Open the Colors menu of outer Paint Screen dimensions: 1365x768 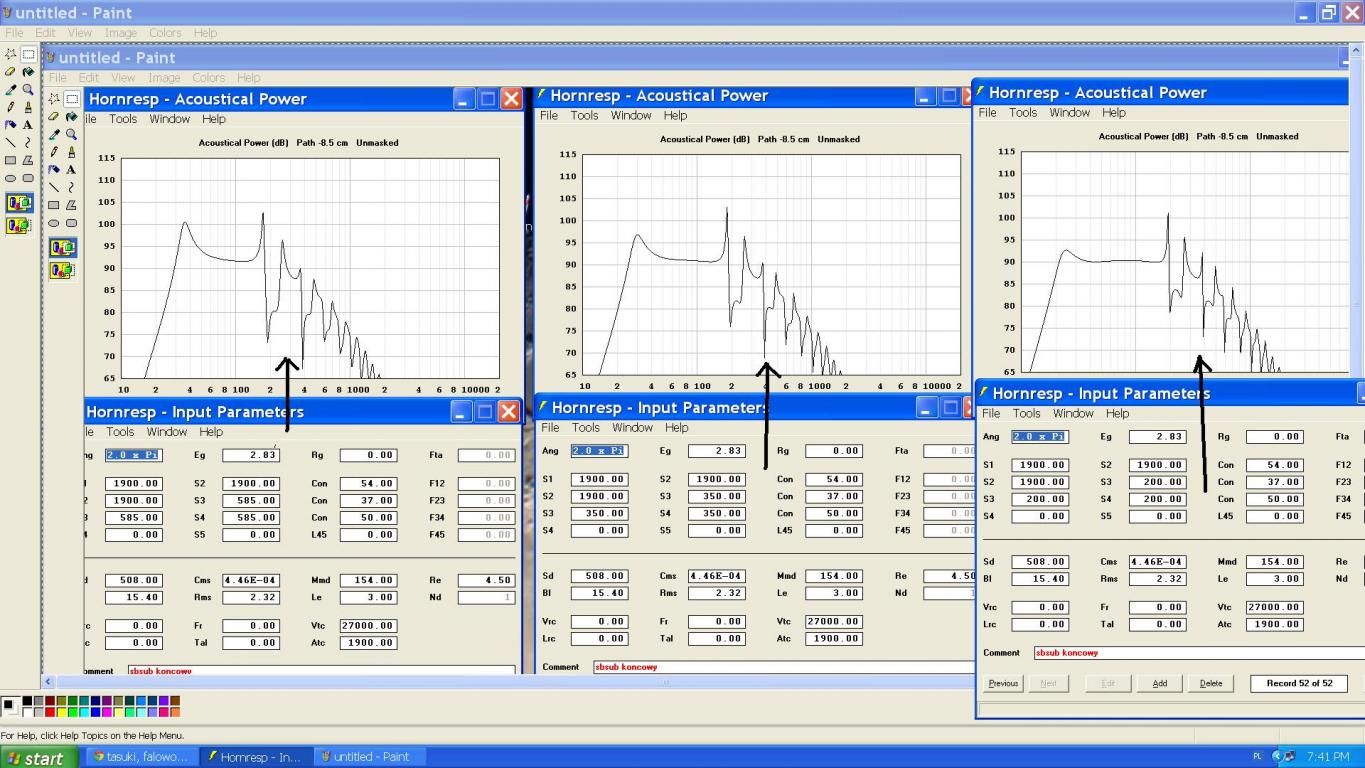tap(165, 33)
